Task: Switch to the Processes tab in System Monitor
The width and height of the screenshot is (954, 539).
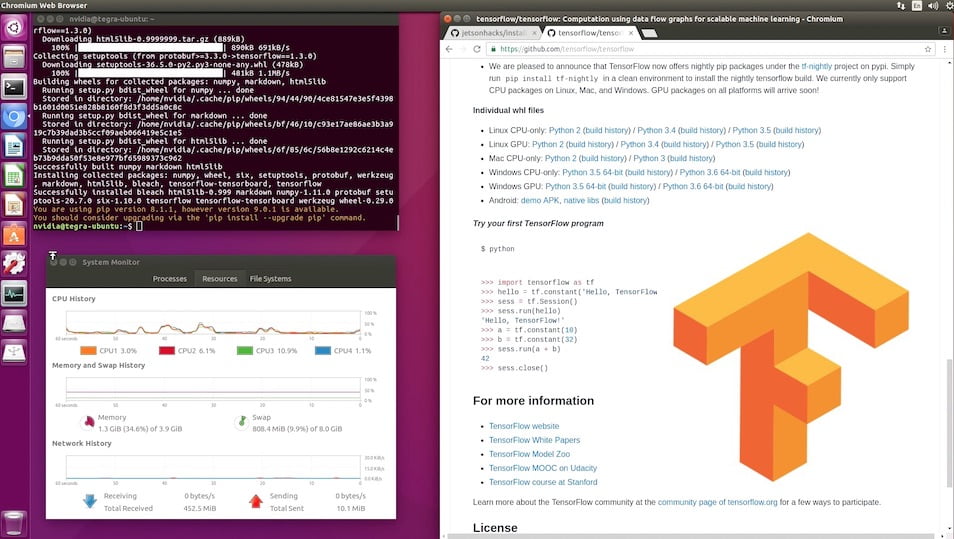Action: click(x=170, y=279)
